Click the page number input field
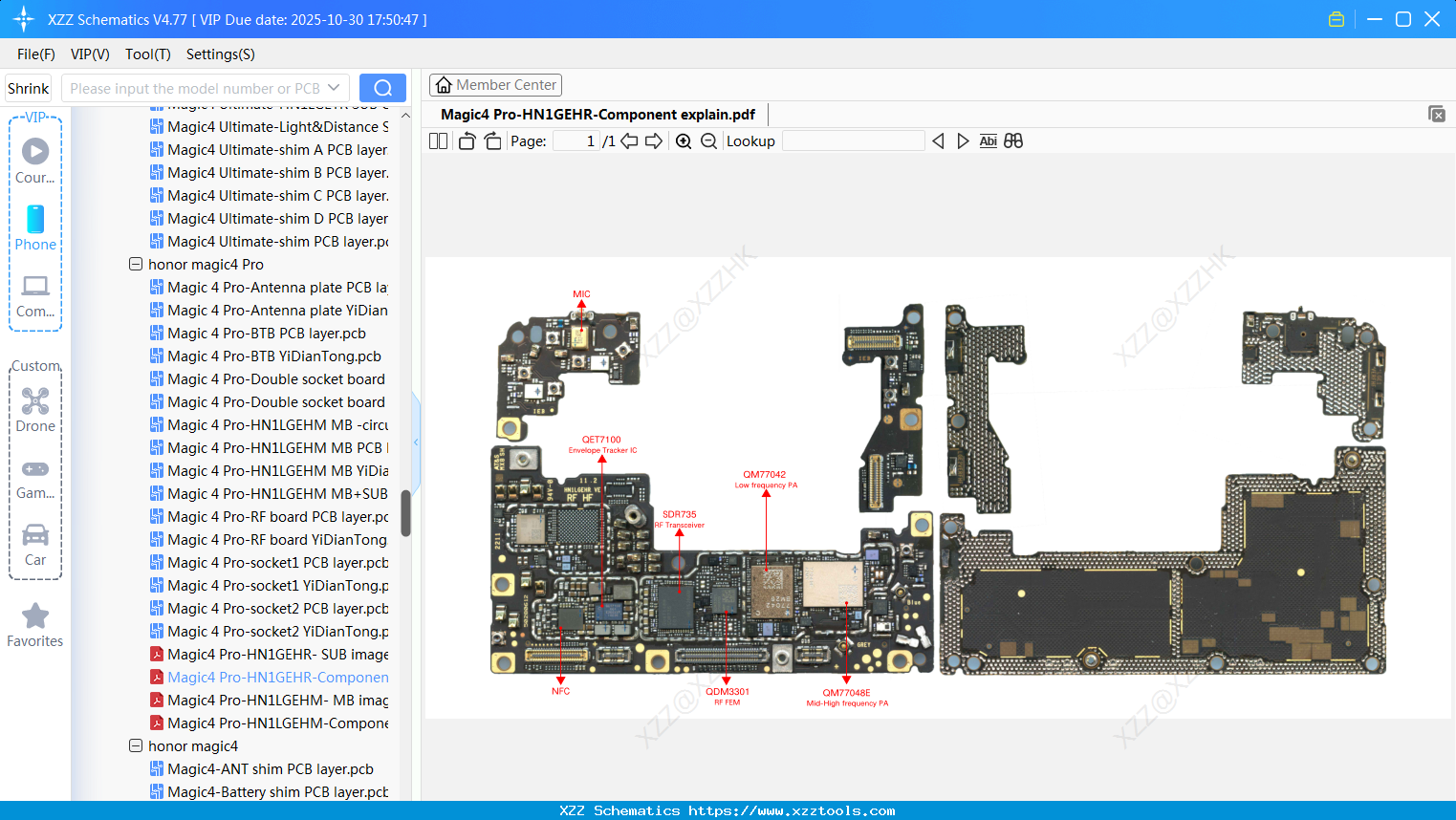 pos(576,141)
